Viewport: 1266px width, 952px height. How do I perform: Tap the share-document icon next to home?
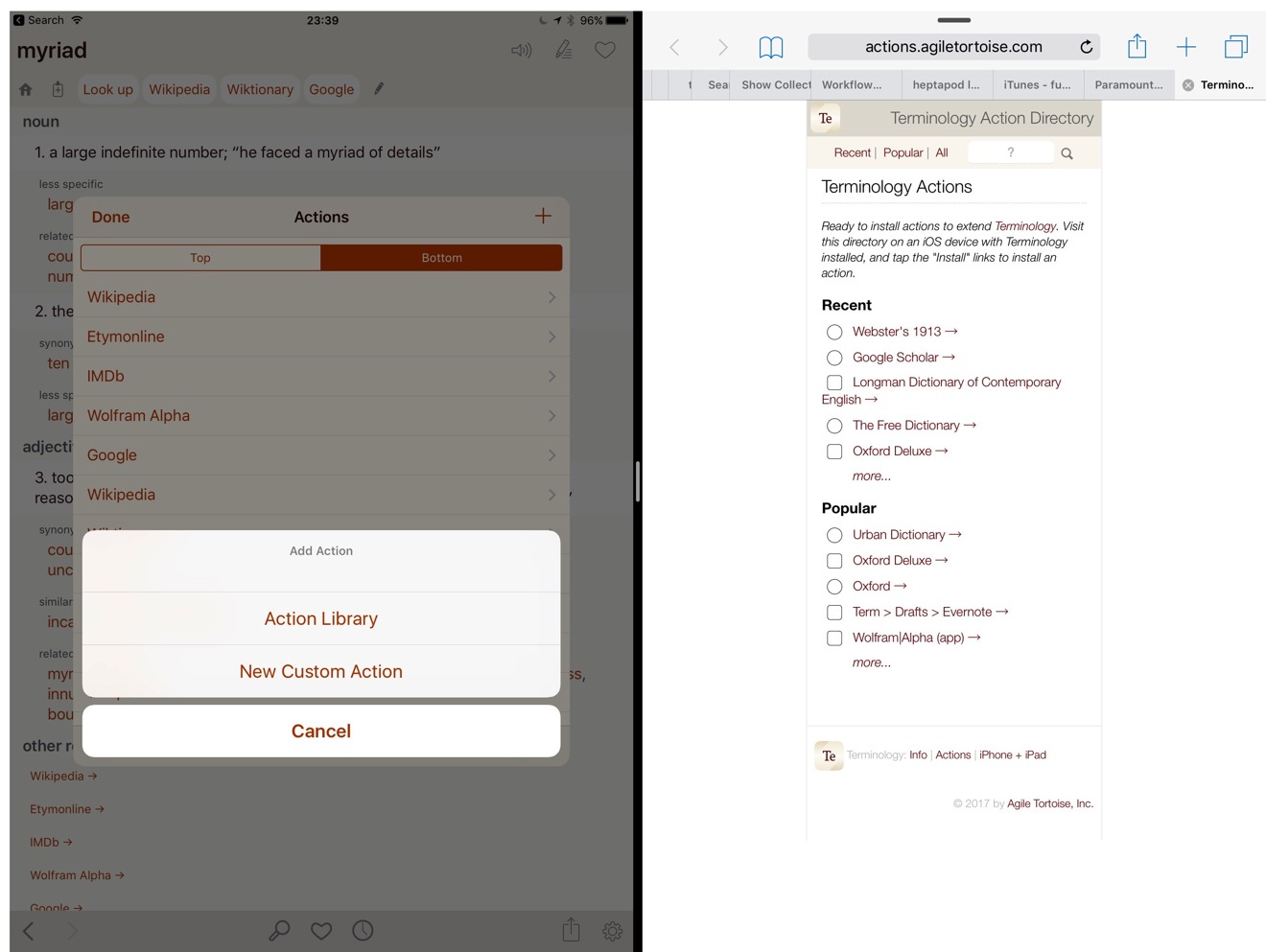coord(58,89)
